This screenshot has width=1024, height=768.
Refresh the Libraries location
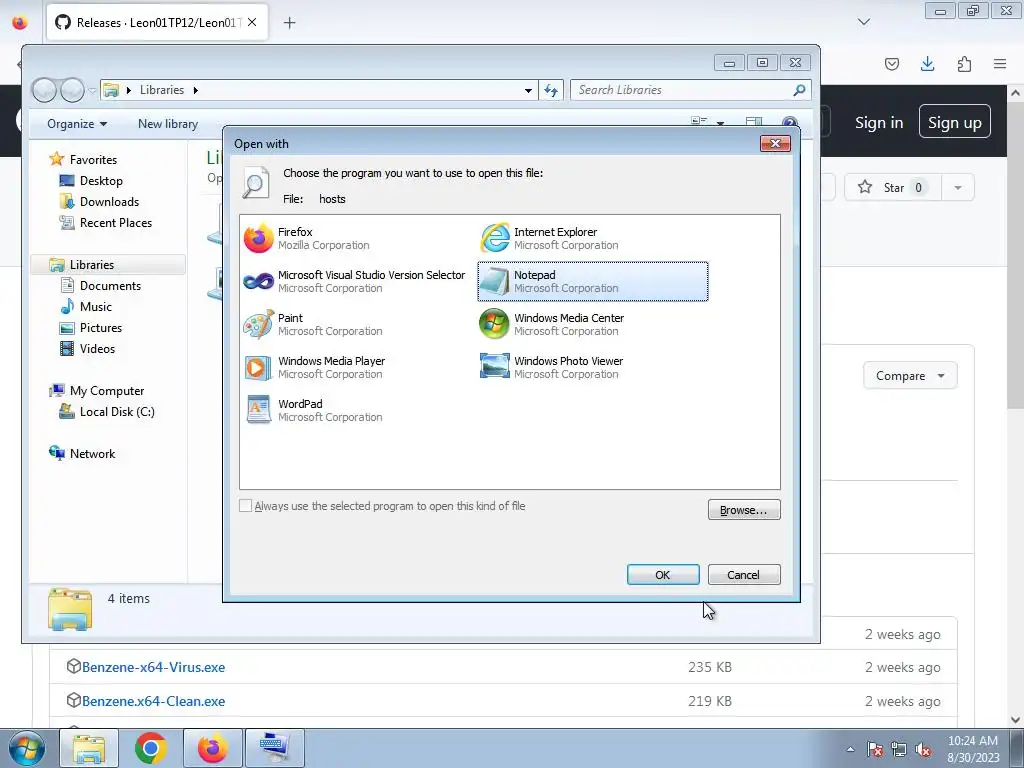551,90
